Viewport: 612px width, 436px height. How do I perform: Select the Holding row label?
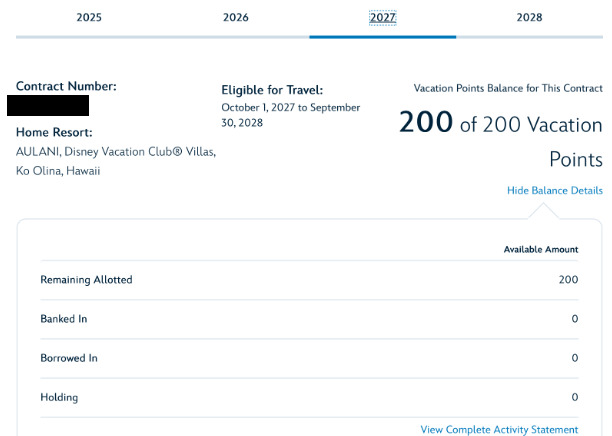pyautogui.click(x=59, y=397)
